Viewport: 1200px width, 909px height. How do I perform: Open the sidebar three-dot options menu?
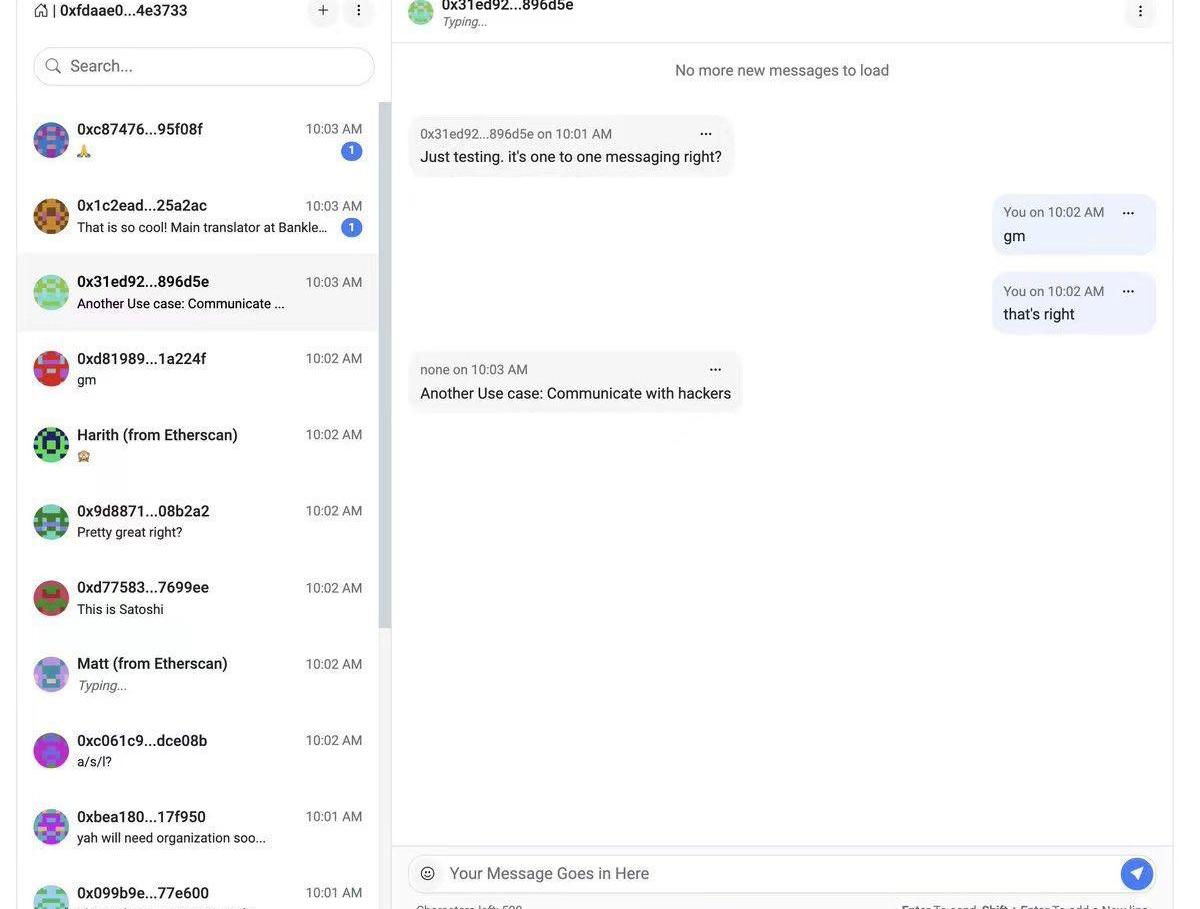359,10
